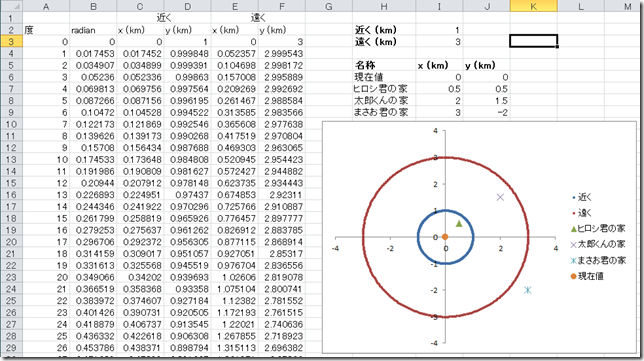Select cell with value 0.017453

pos(93,53)
